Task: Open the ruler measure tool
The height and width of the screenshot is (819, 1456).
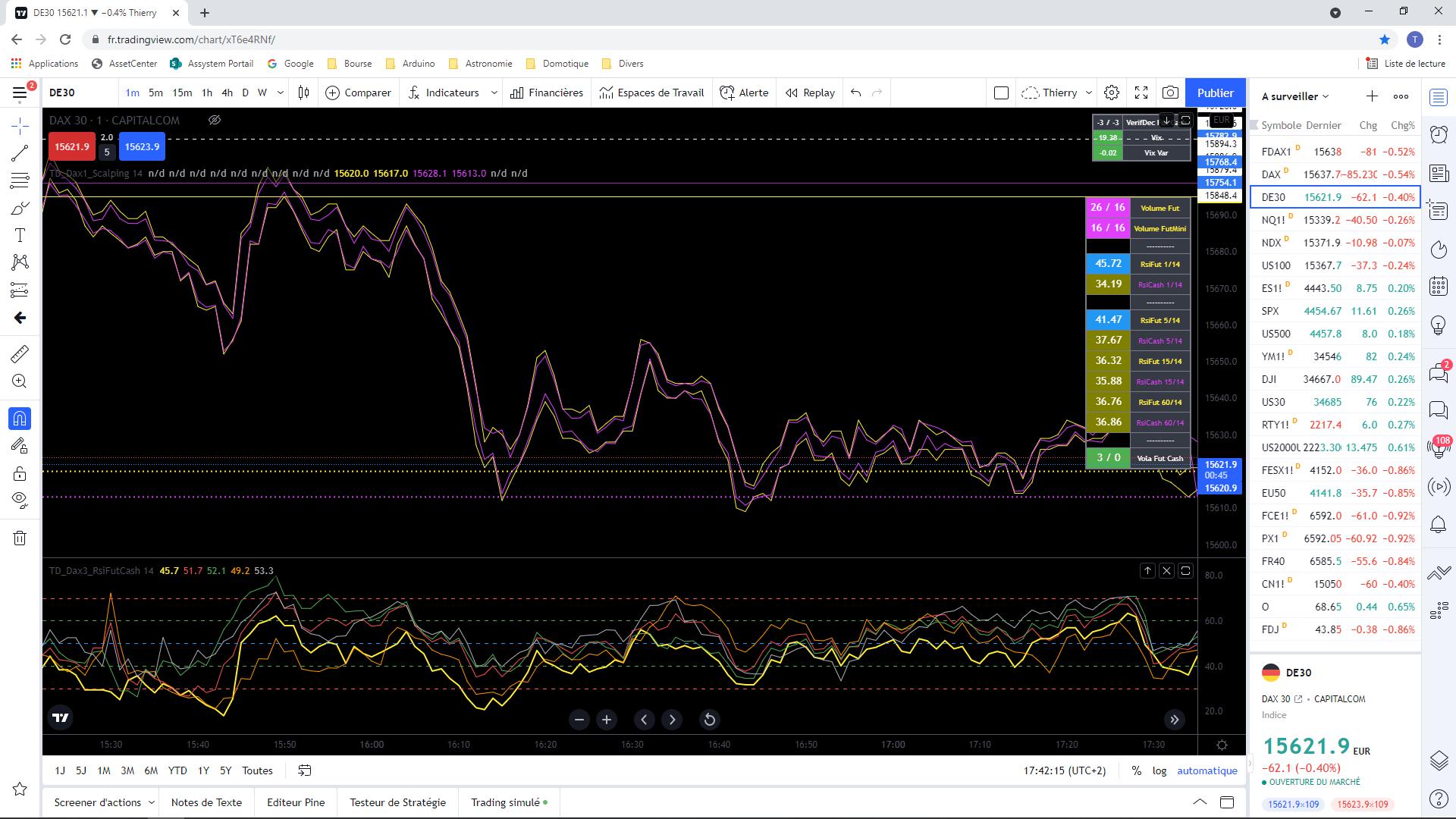Action: 20,354
